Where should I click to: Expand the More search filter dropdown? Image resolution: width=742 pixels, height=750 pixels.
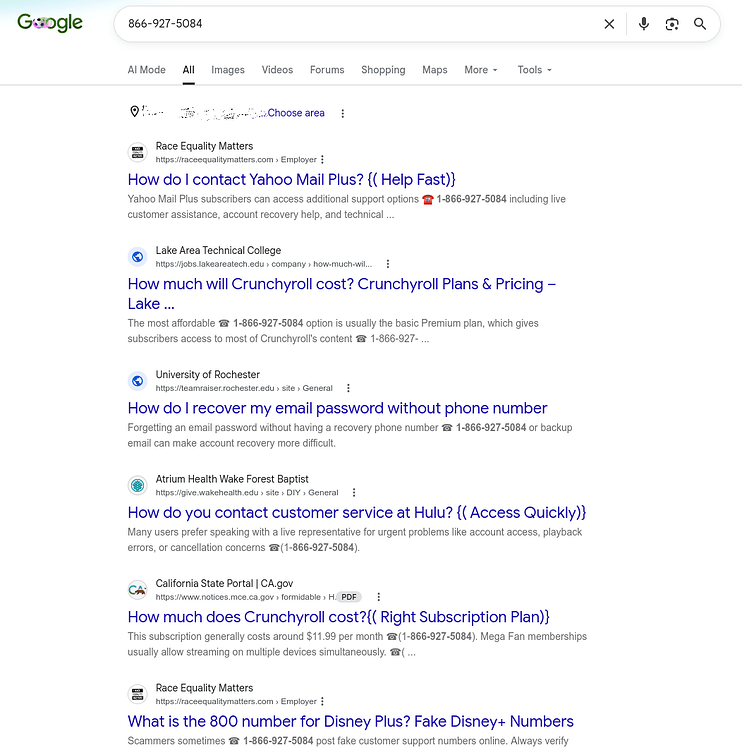[x=481, y=70]
